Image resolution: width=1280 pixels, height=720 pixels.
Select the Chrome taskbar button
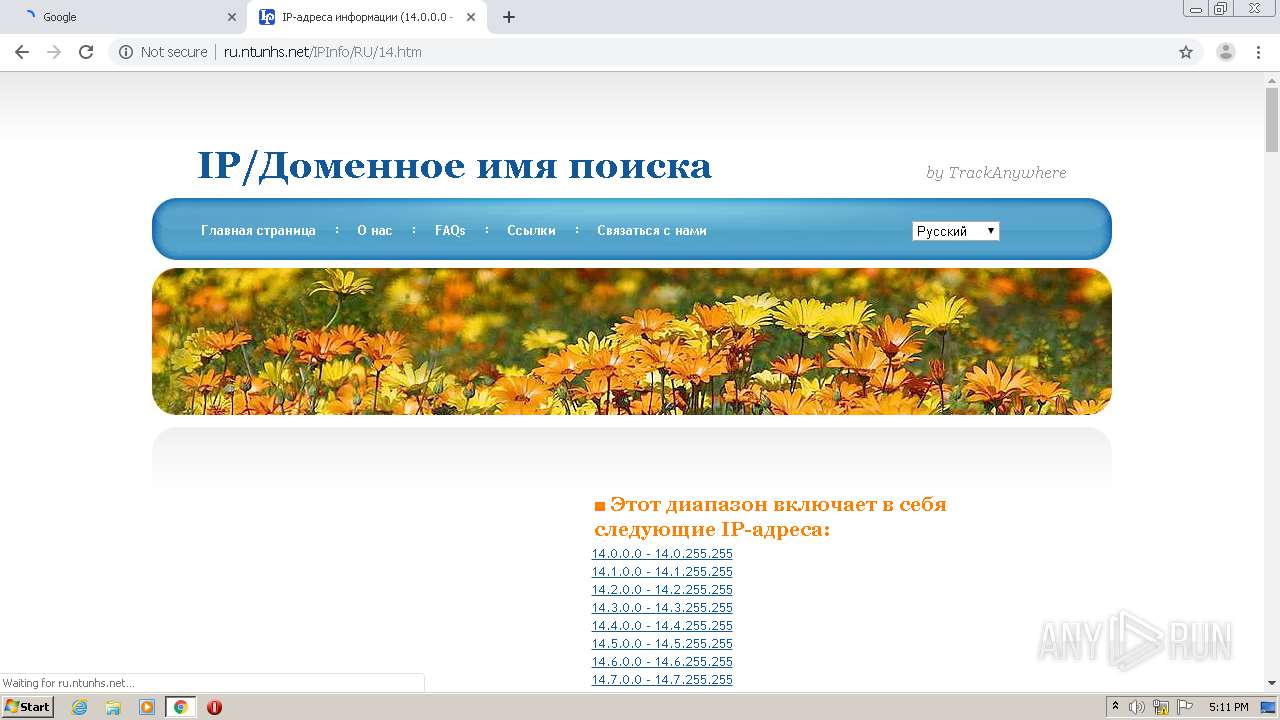coord(181,707)
